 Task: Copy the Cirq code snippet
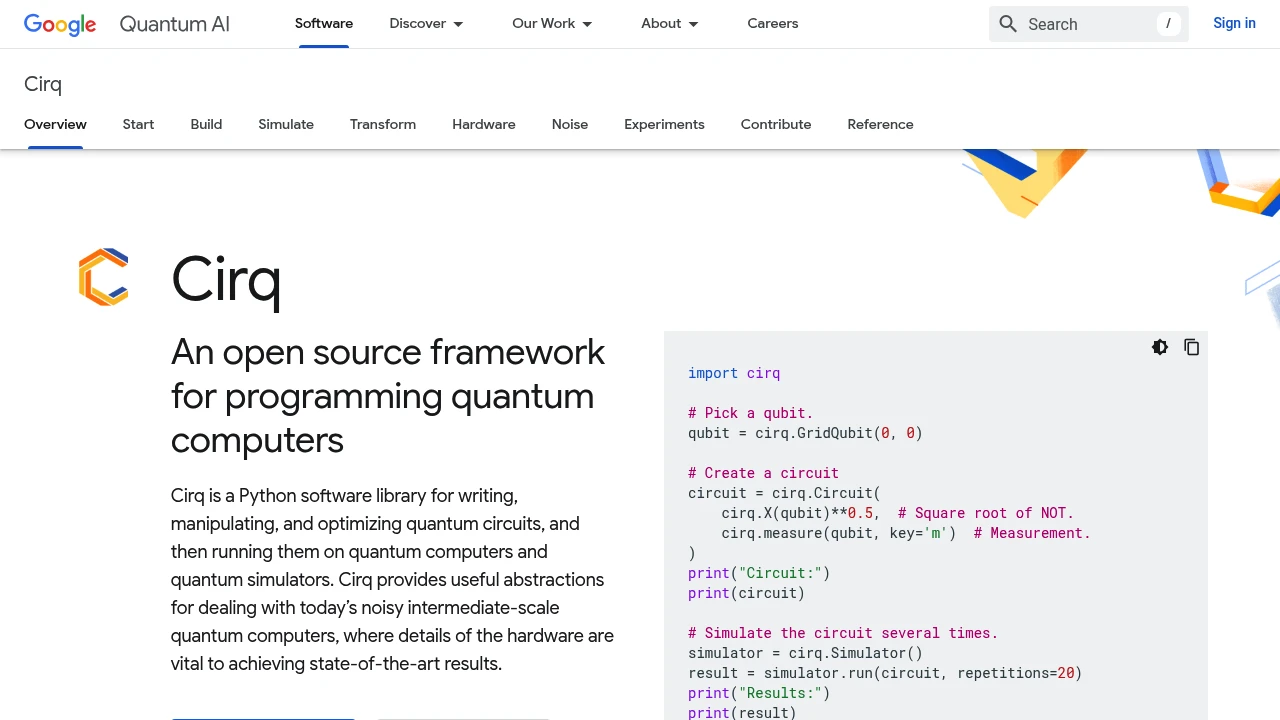point(1192,347)
